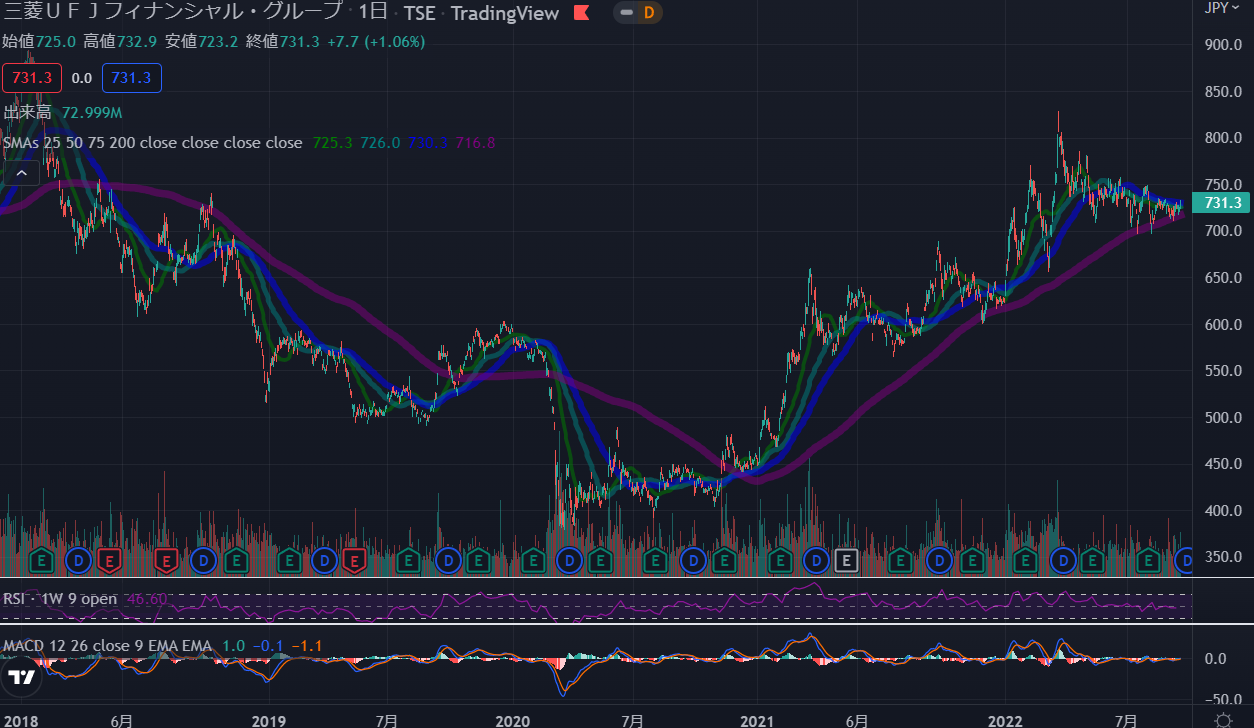Click the TradingView logo in the MACD pane
Image resolution: width=1254 pixels, height=728 pixels.
click(x=22, y=678)
